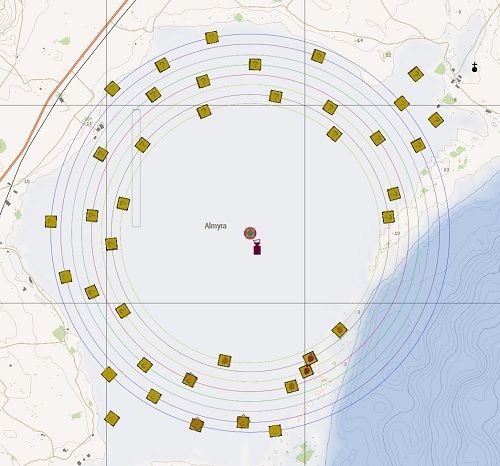Screen dimensions: 500x466
Task: Select the upper of the two stacked east-side yellow markers
Action: point(394,194)
